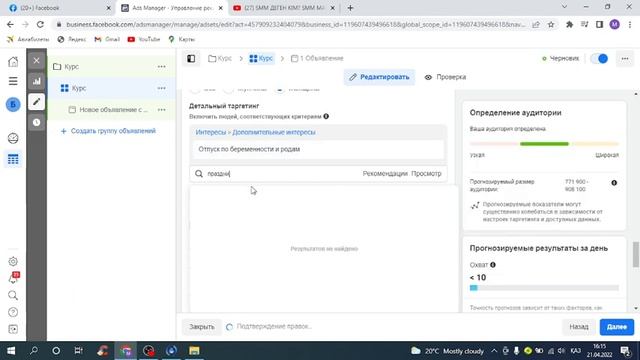Click the blue account avatar circle

pyautogui.click(x=13, y=104)
